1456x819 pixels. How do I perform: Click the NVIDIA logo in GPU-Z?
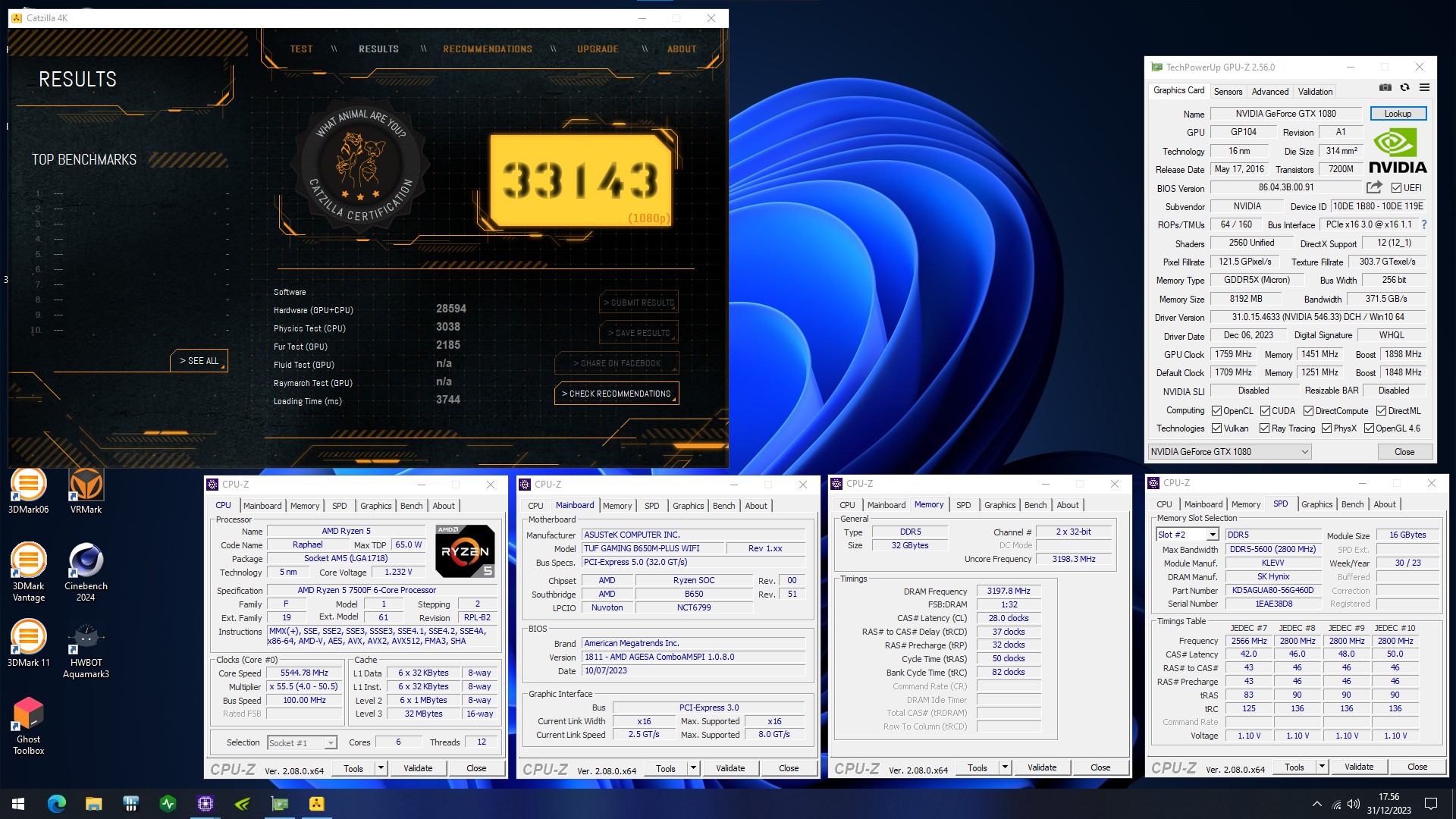[1398, 151]
